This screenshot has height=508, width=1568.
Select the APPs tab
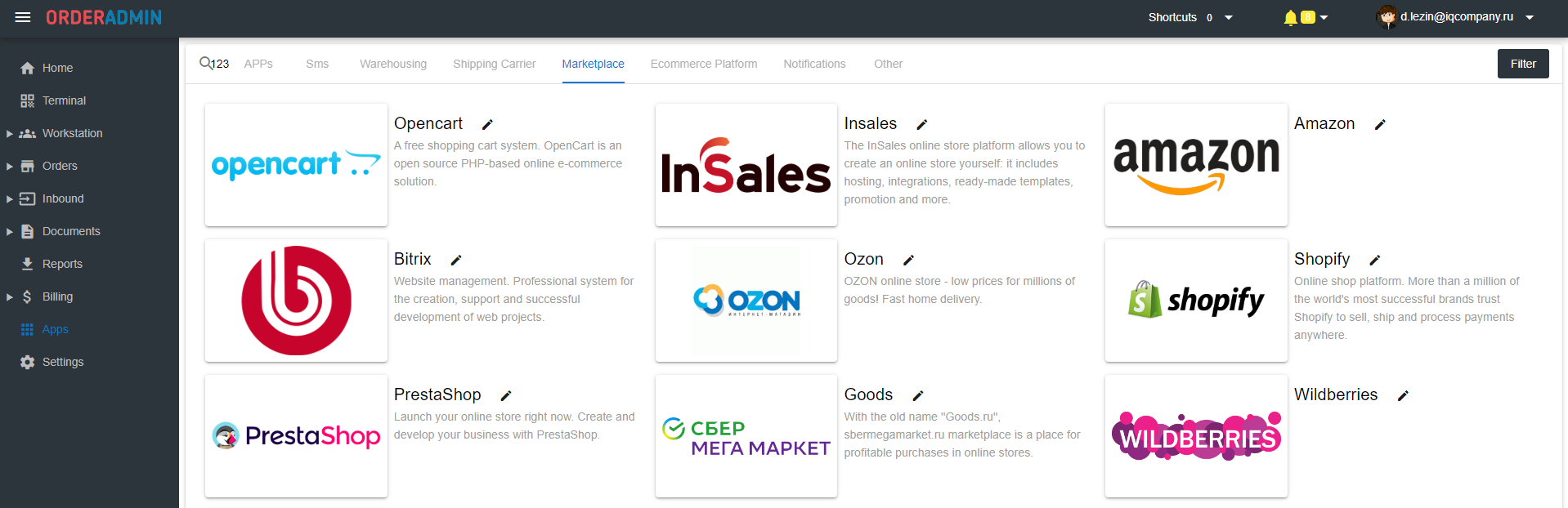pyautogui.click(x=258, y=64)
